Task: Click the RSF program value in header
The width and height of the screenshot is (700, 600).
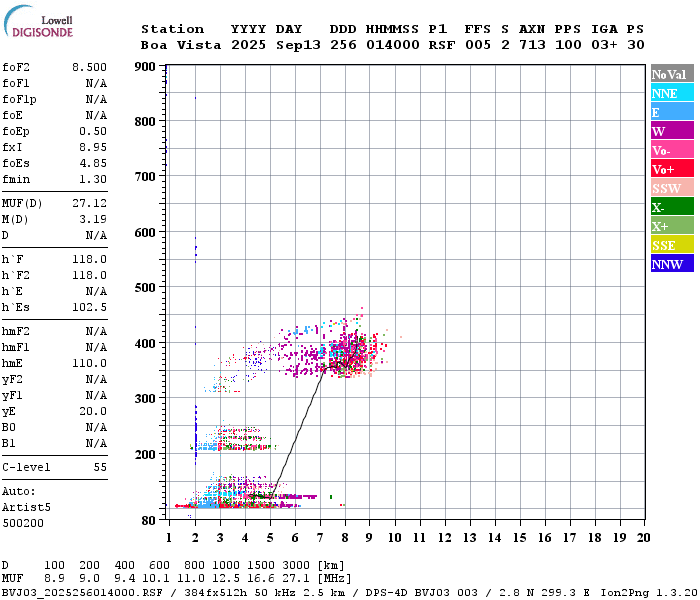Action: (442, 45)
